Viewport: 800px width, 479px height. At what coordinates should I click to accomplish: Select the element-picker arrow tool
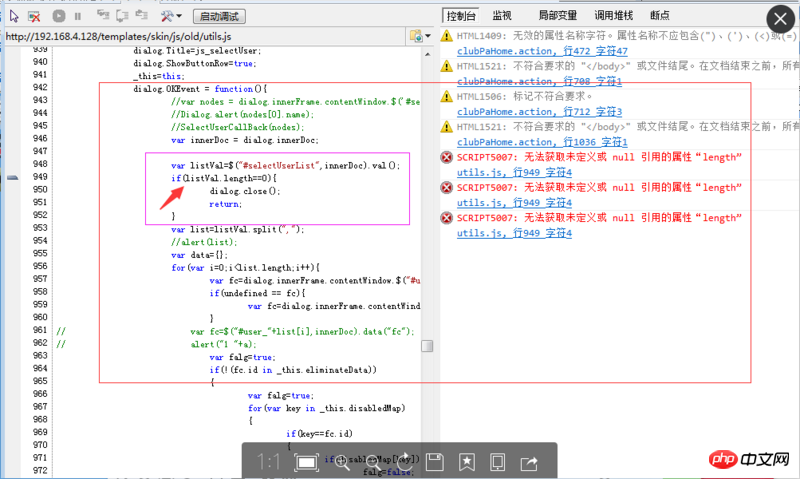14,16
